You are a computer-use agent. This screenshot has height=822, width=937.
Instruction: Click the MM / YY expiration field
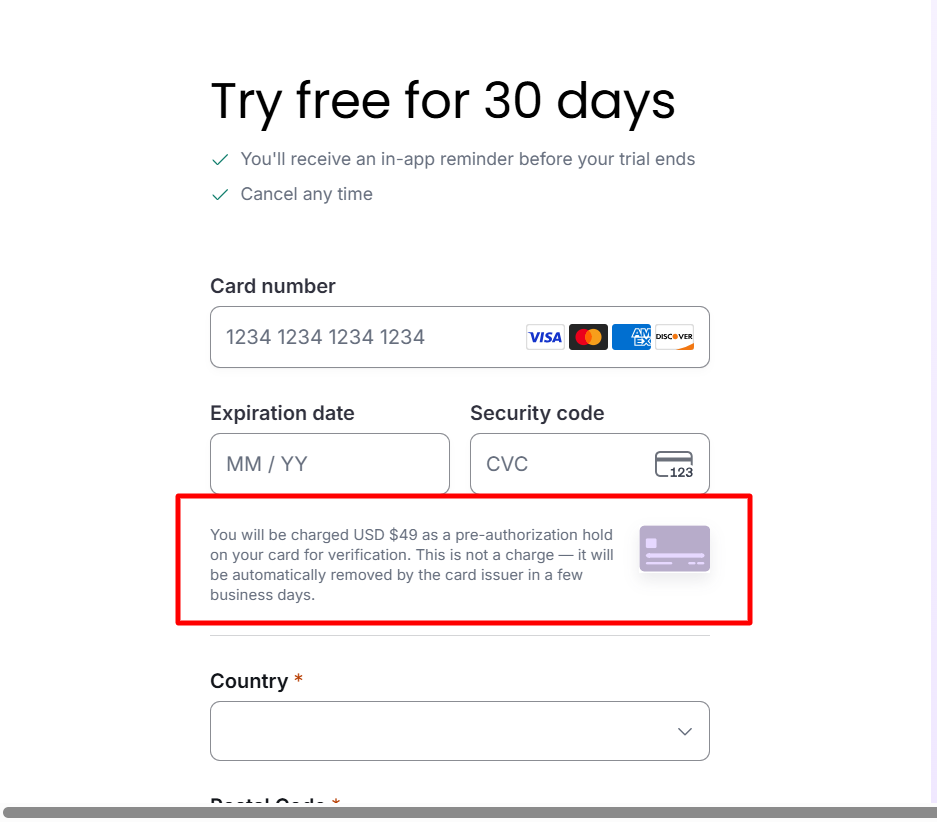pos(330,464)
